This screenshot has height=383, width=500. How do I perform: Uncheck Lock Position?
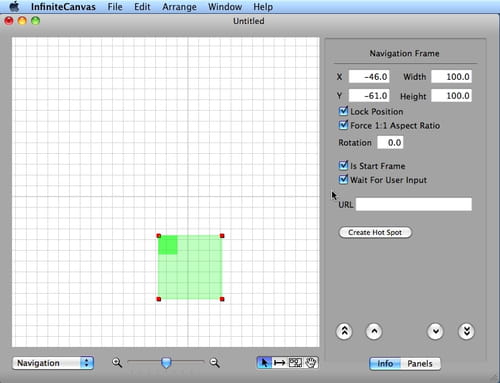343,111
